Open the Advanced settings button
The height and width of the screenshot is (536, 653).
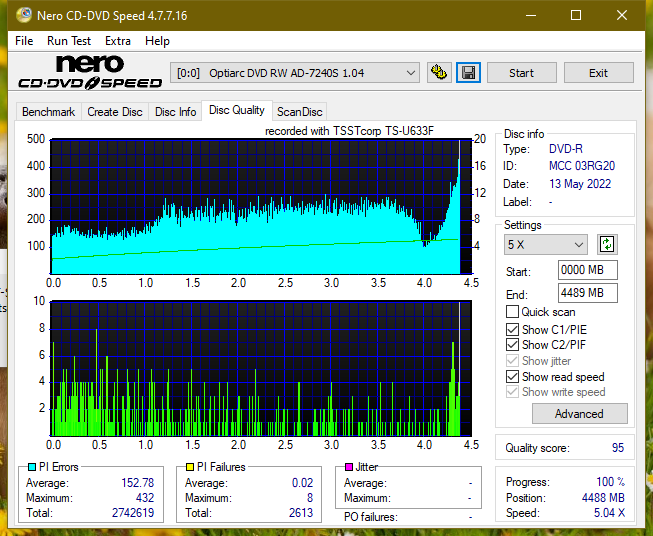coord(579,414)
